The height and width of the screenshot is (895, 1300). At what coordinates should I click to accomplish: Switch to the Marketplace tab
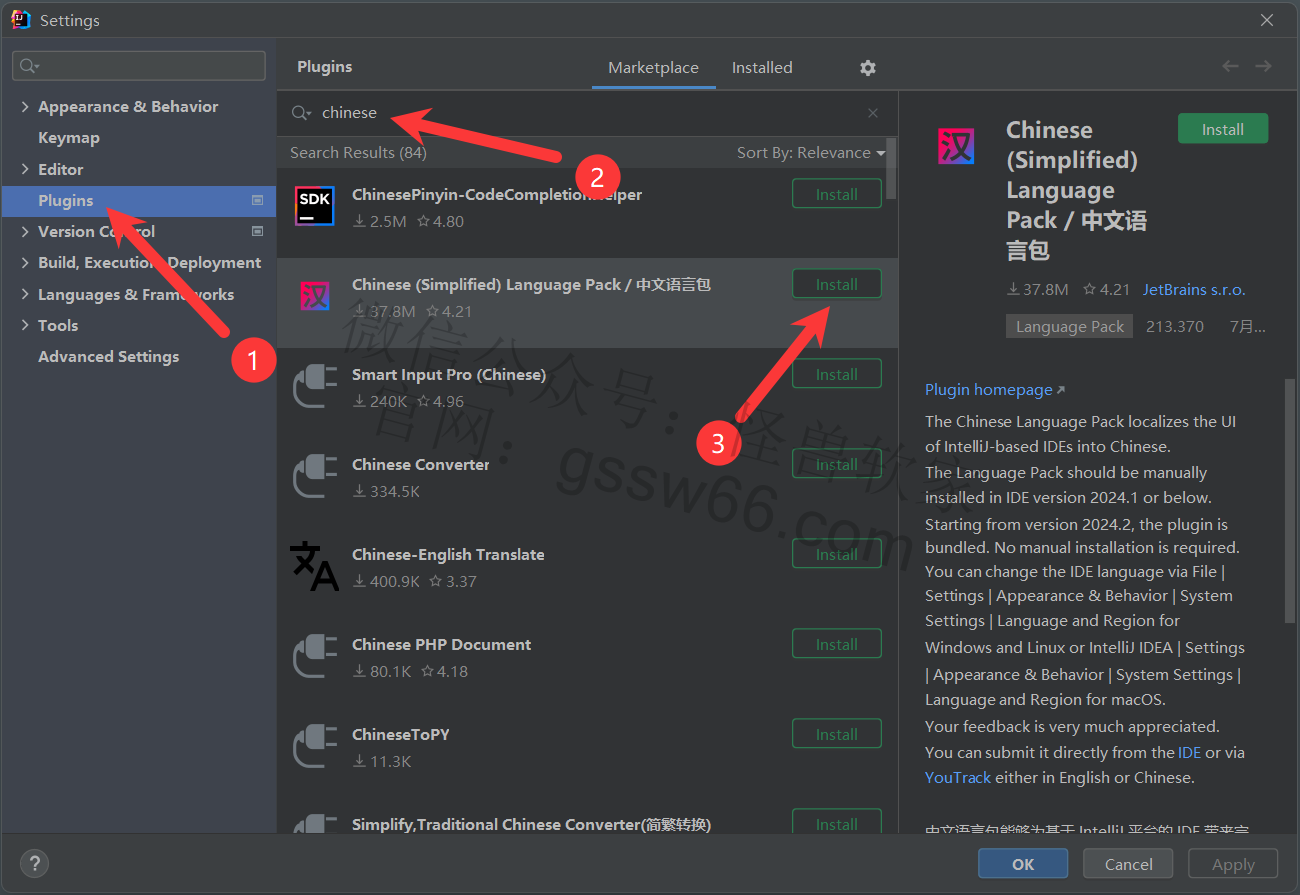click(x=653, y=68)
